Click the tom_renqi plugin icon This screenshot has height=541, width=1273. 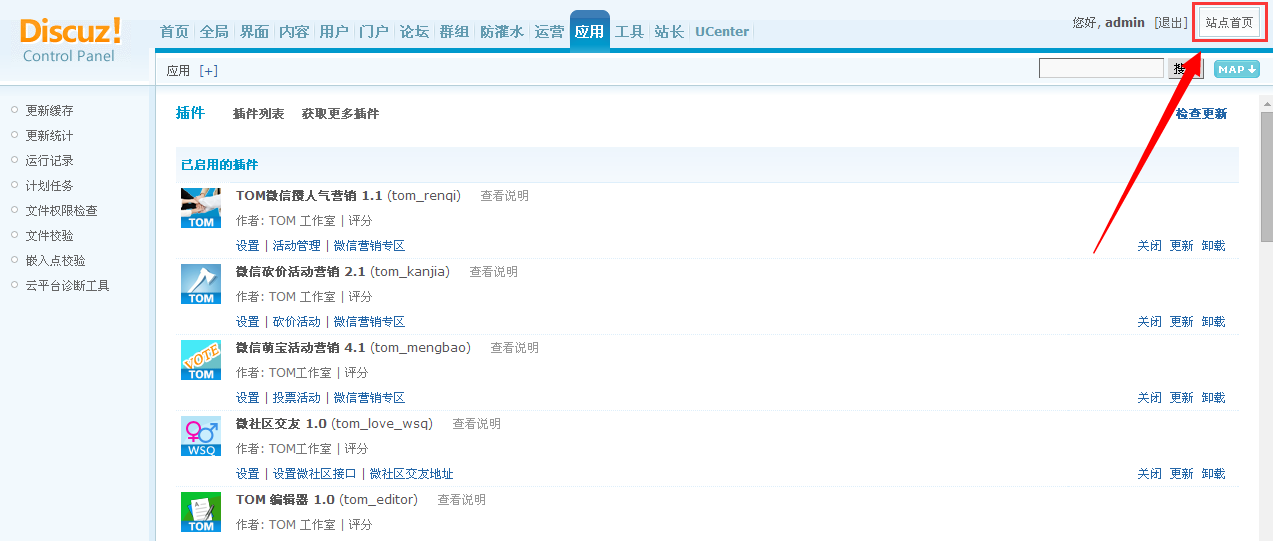pos(201,208)
